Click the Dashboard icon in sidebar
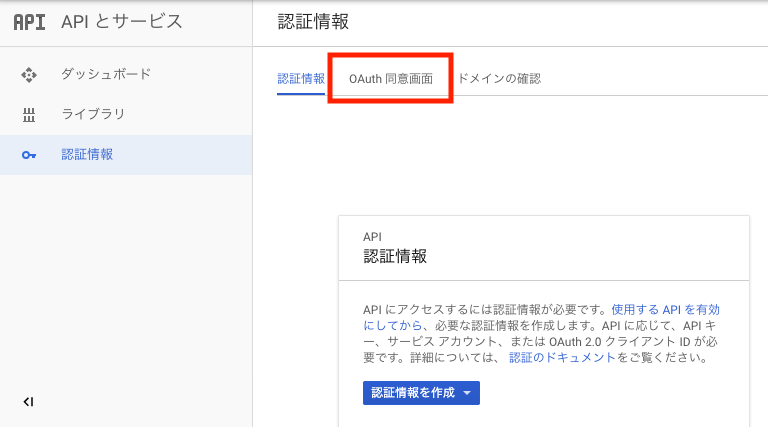The image size is (768, 427). point(29,75)
